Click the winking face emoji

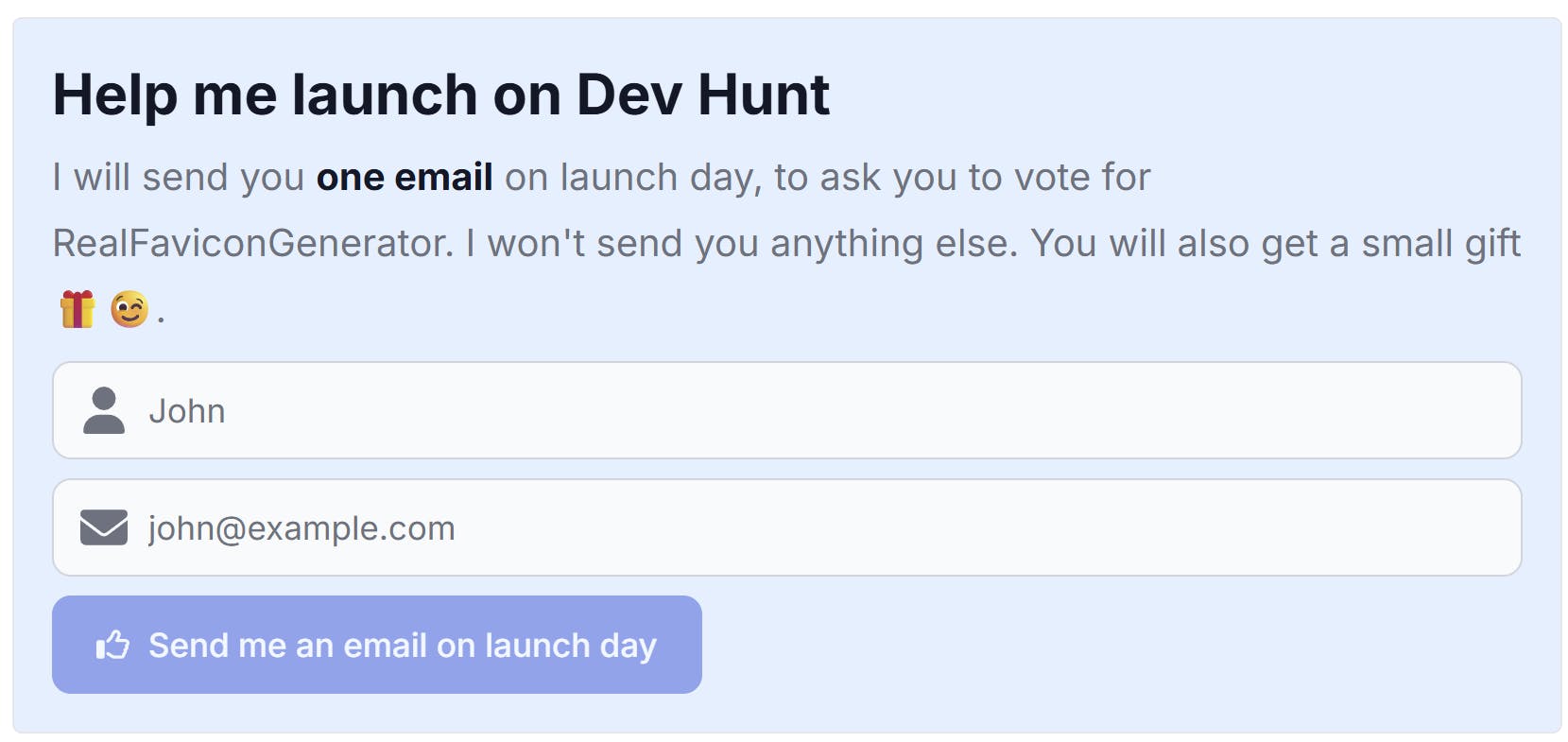click(x=129, y=309)
